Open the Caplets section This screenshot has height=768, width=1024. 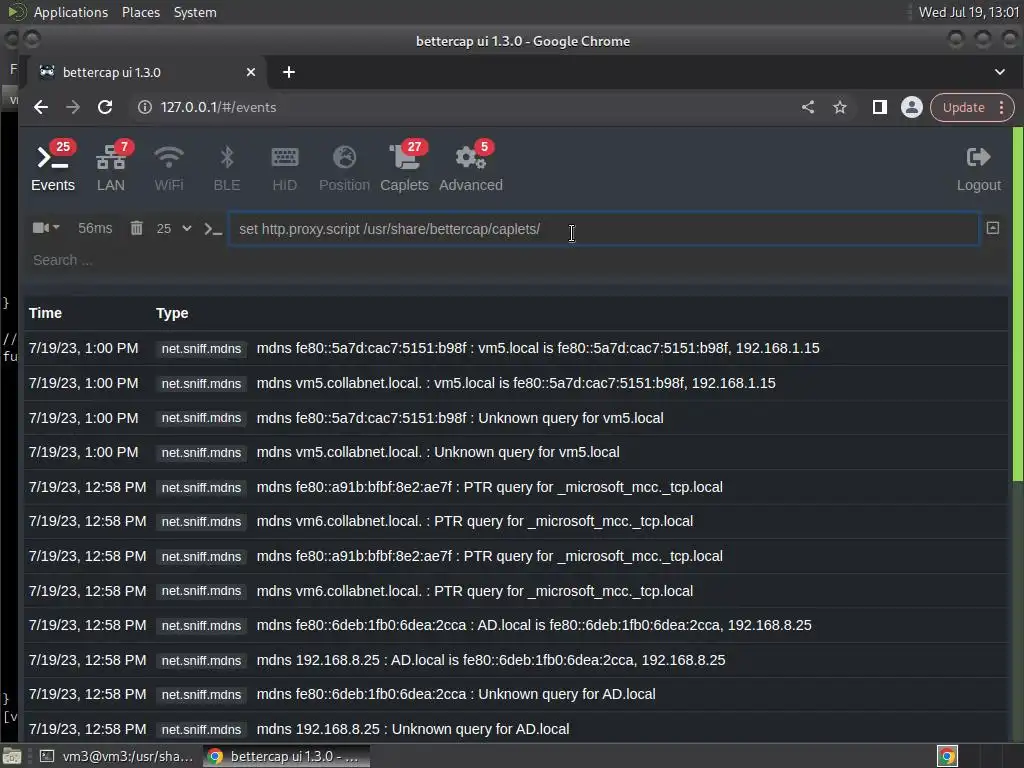click(x=404, y=167)
